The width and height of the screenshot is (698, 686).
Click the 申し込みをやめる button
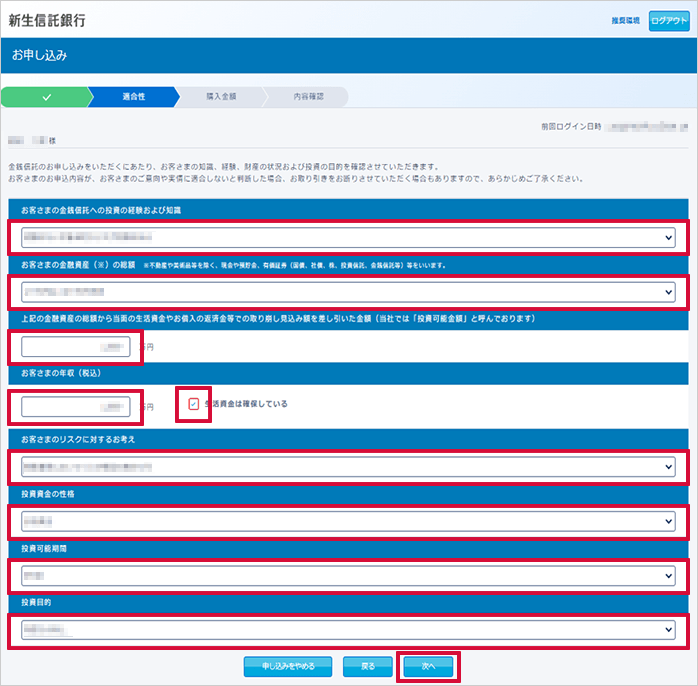(287, 665)
